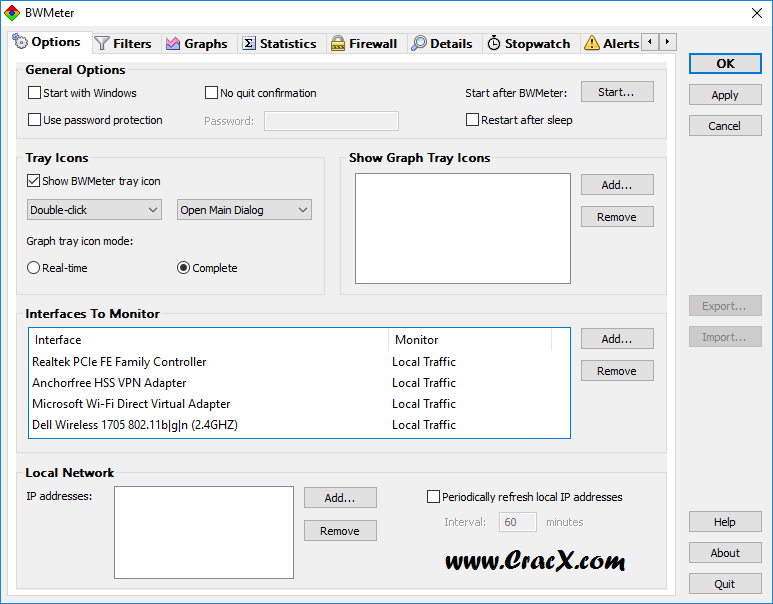Click Remove for Interfaces To Monitor
773x604 pixels.
coord(617,371)
